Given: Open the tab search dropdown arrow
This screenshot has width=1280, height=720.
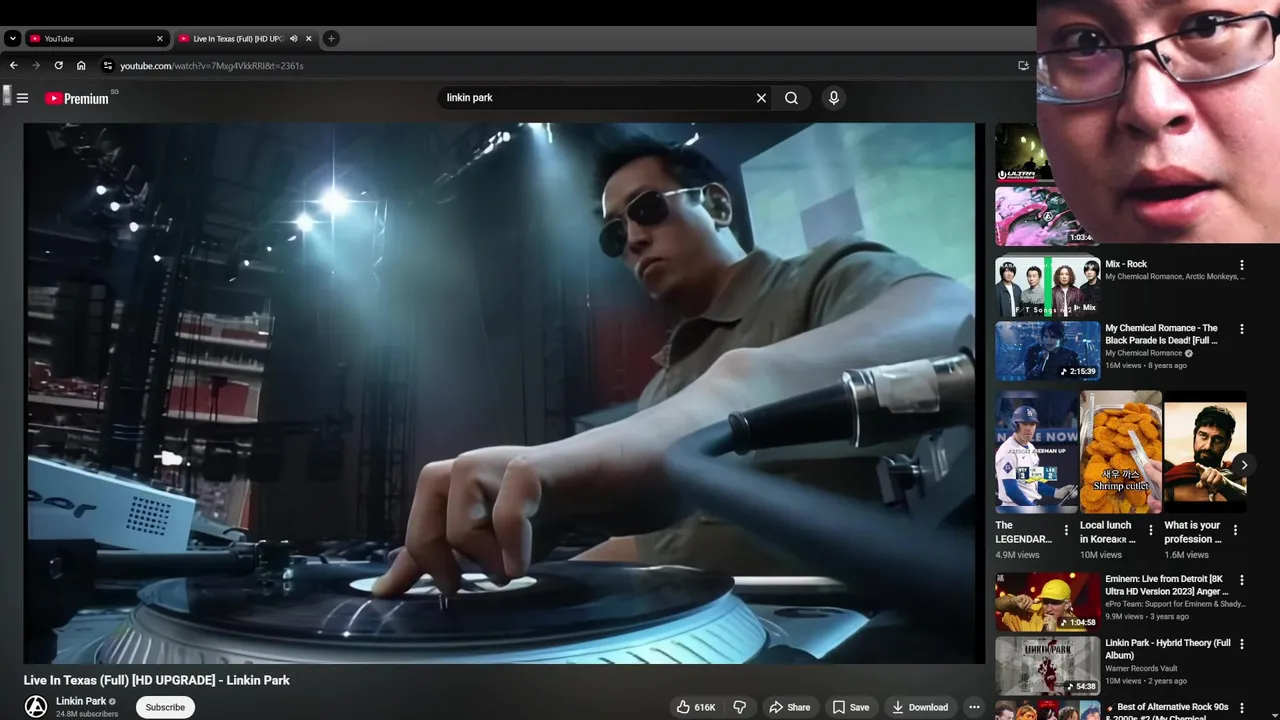Looking at the screenshot, I should [x=12, y=39].
